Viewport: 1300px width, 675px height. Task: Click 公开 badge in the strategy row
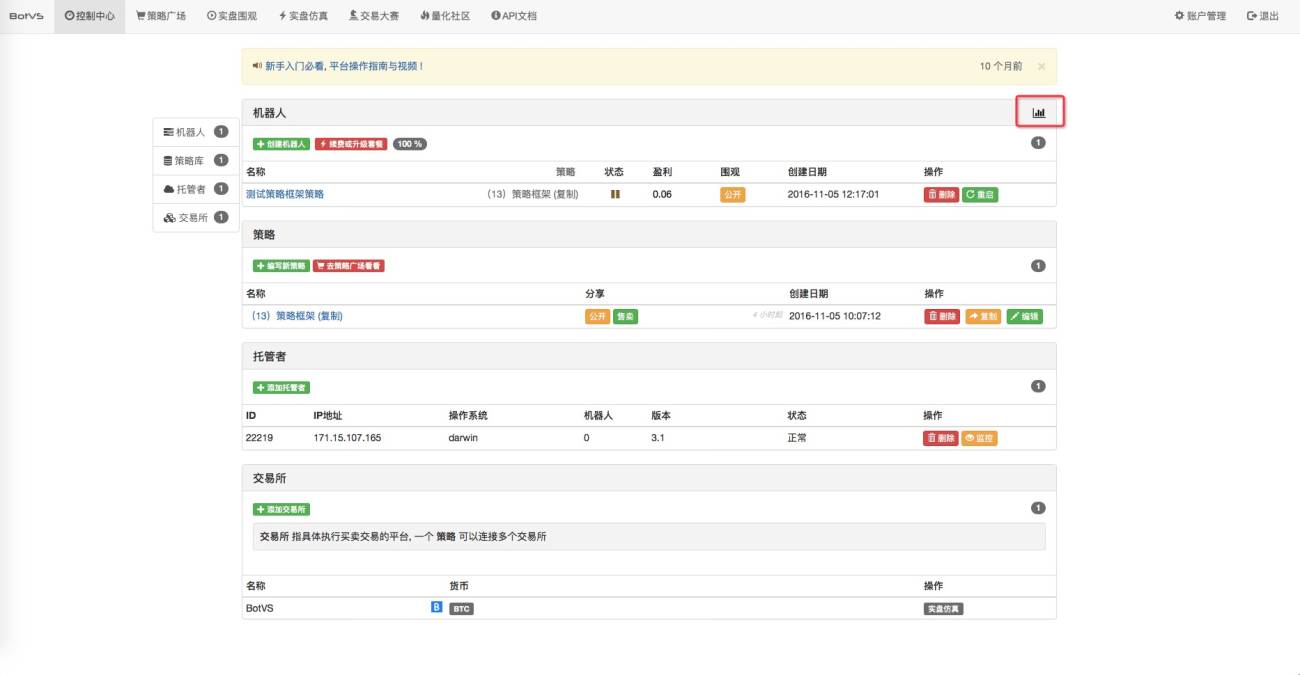click(x=597, y=316)
